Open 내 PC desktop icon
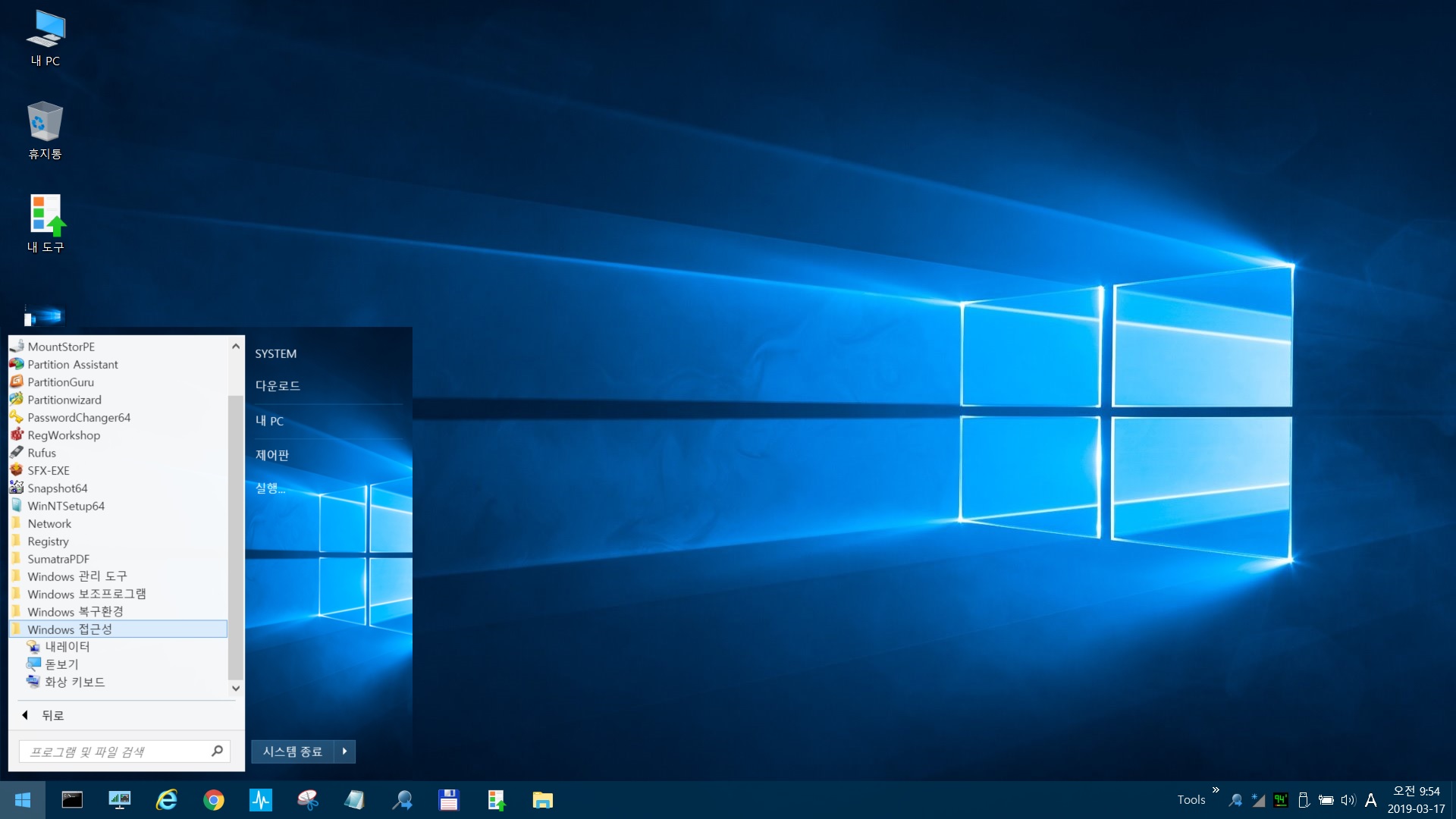 [45, 38]
